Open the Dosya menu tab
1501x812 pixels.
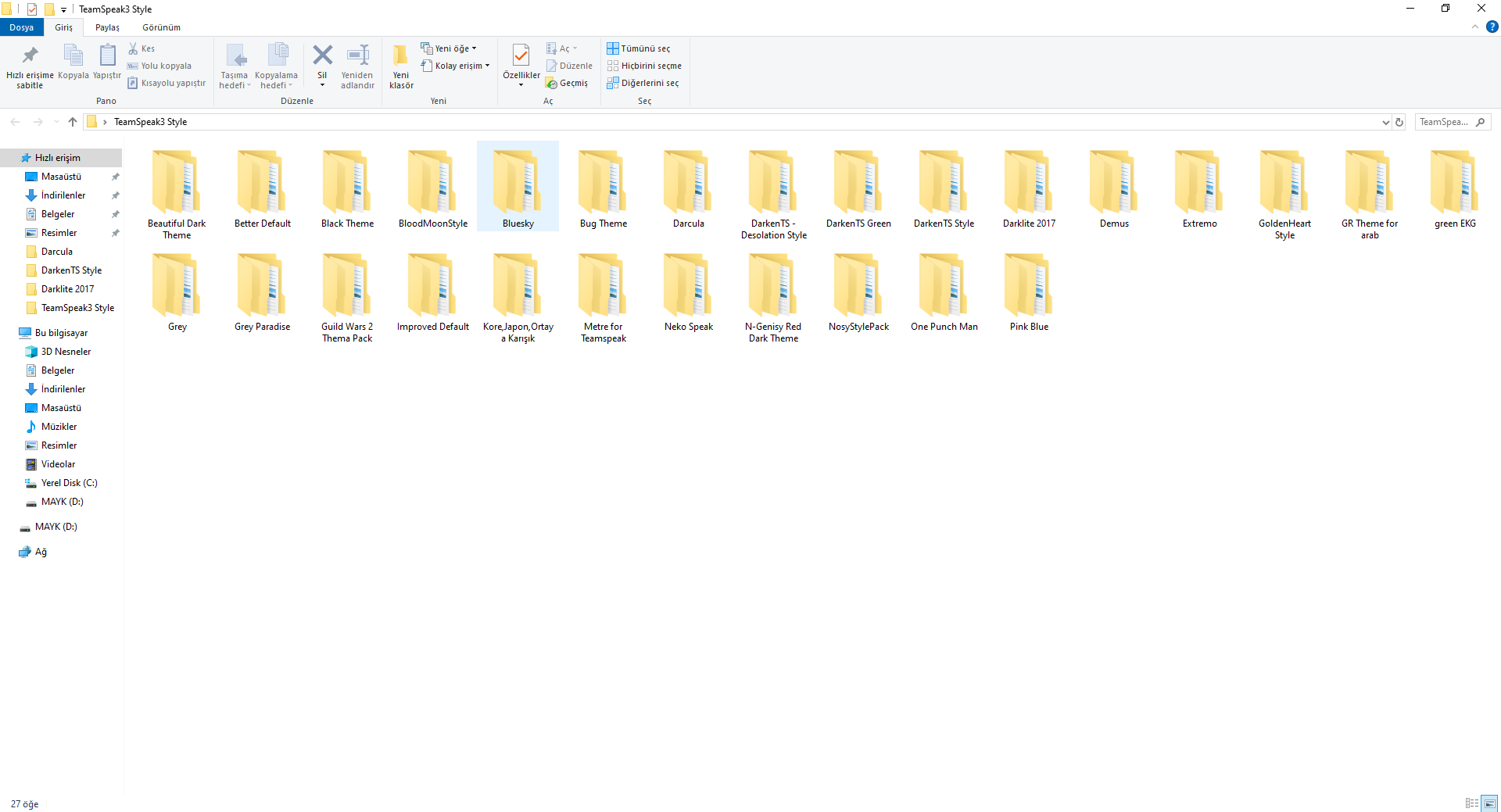point(22,27)
